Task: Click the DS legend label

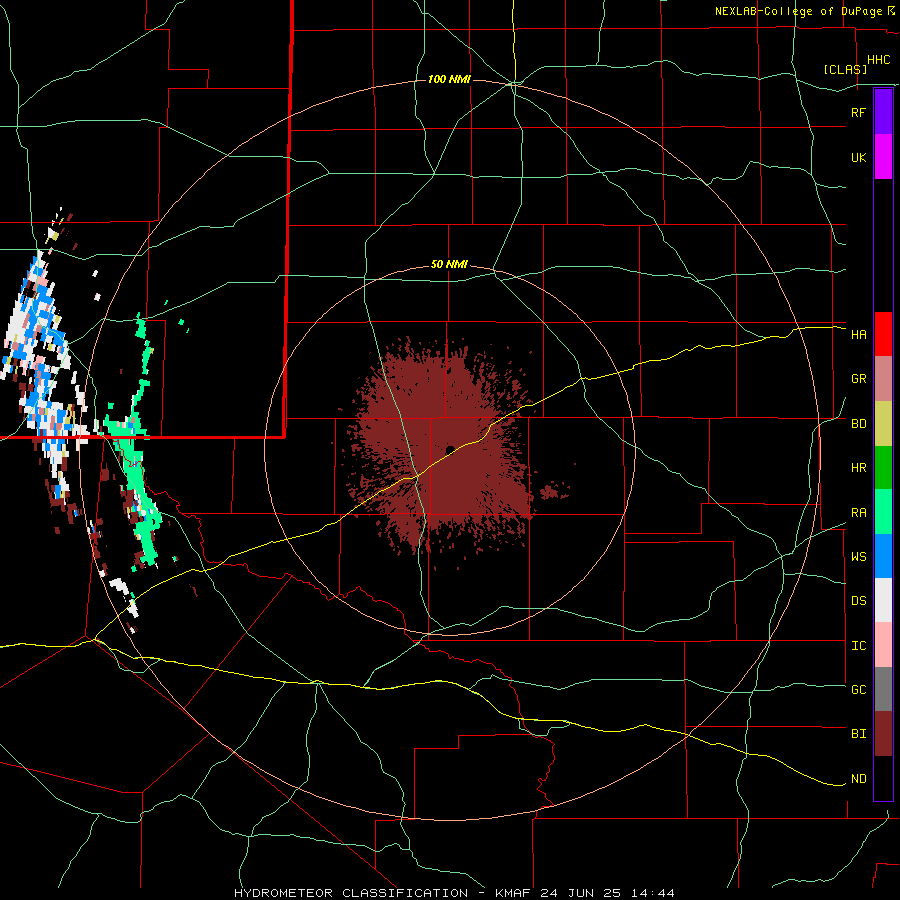Action: click(858, 601)
